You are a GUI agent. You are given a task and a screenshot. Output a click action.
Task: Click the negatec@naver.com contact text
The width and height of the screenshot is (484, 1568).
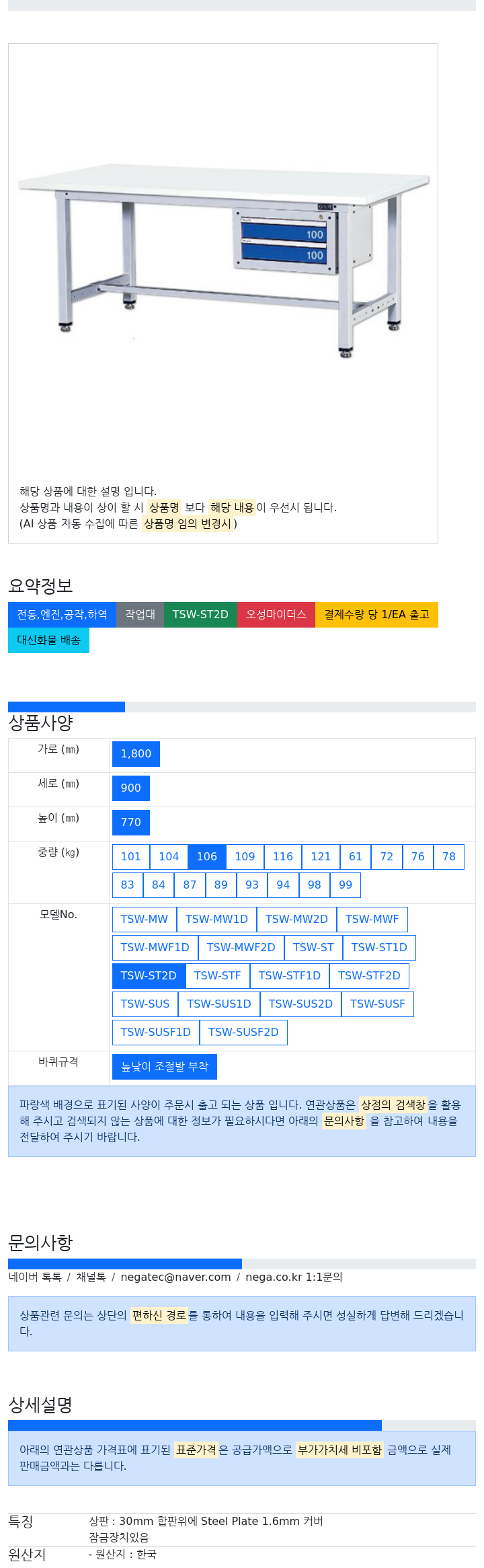175,1277
